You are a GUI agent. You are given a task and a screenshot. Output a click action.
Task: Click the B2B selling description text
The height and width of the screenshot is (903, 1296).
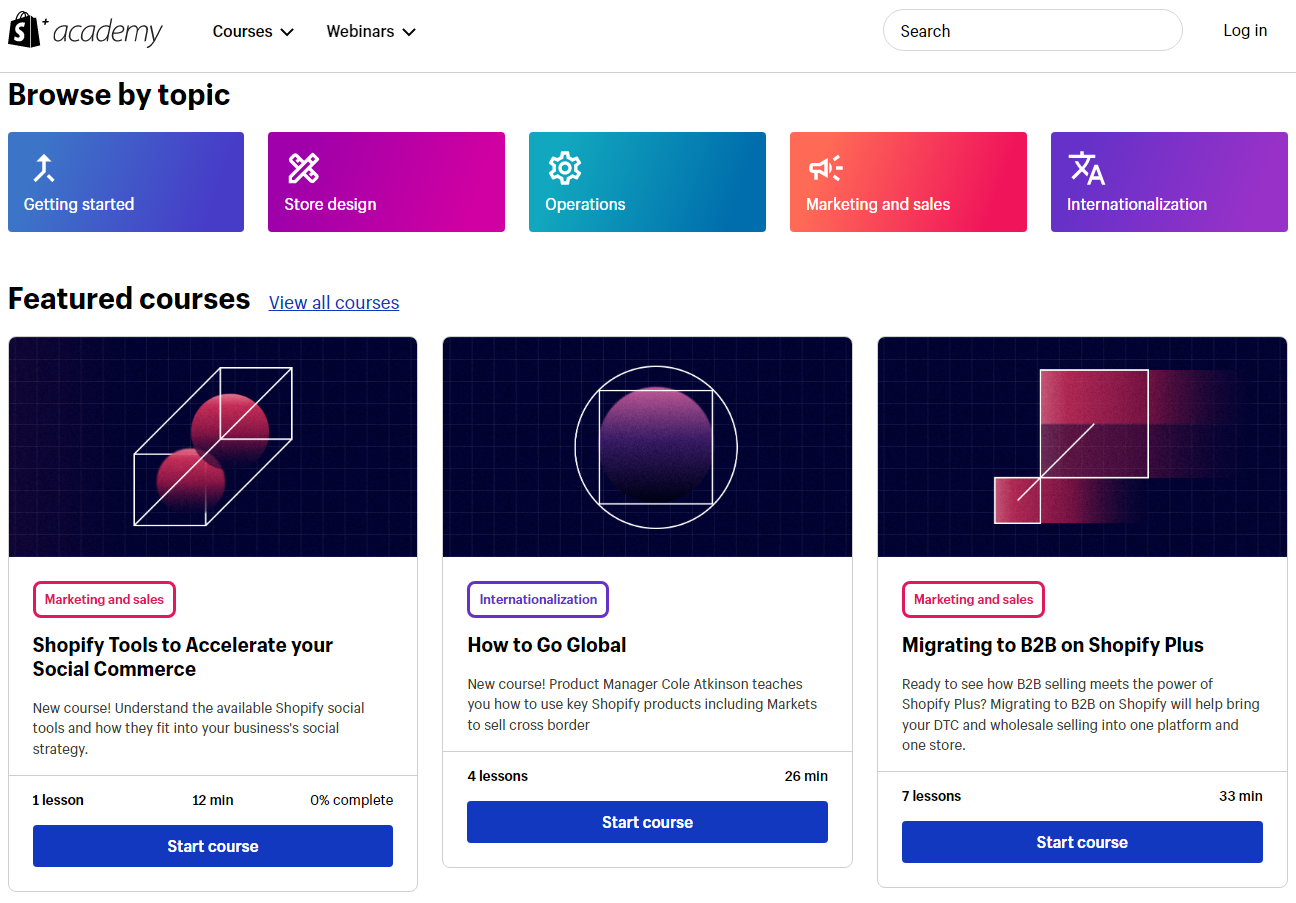tap(1080, 714)
